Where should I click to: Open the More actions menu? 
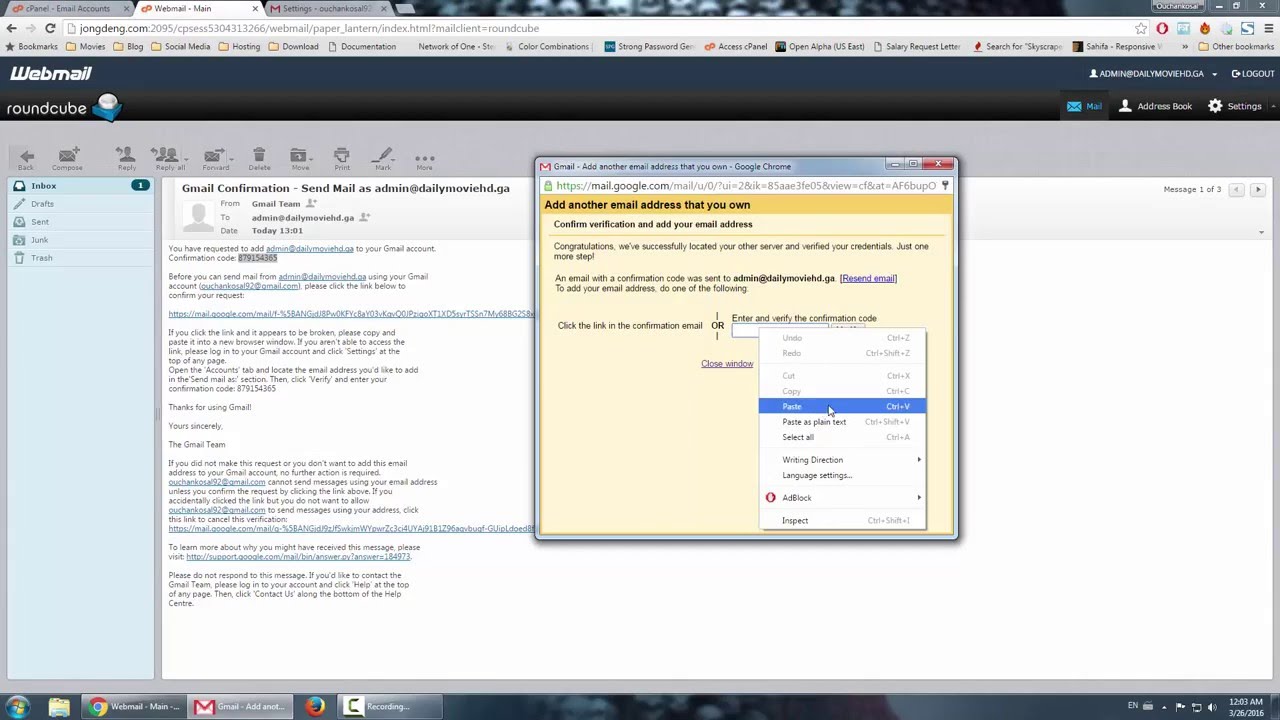coord(425,158)
